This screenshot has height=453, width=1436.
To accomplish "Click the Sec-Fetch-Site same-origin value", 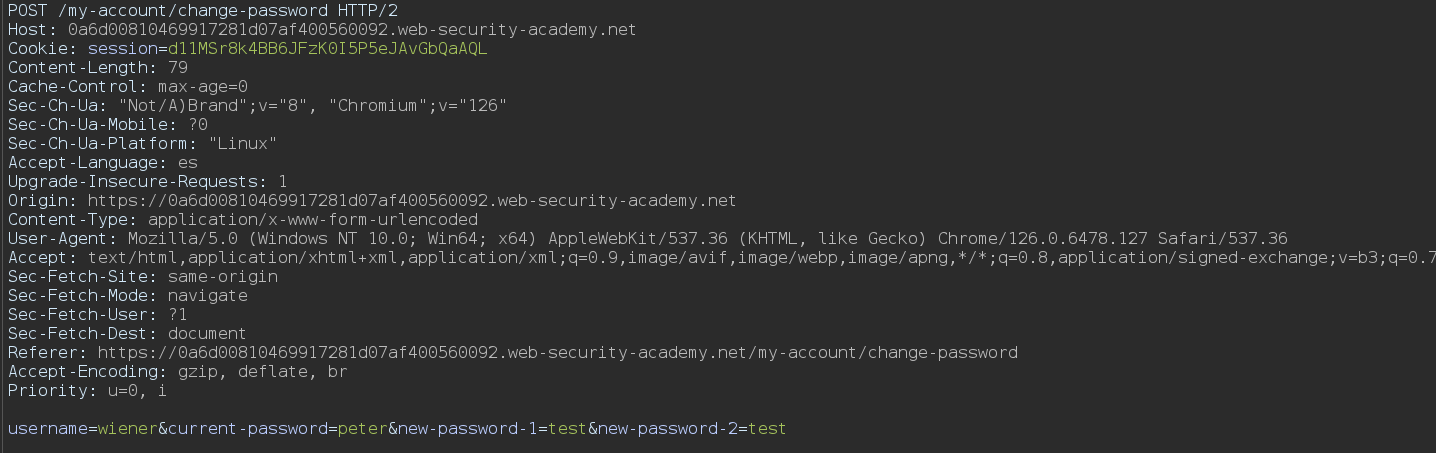I will 223,276.
